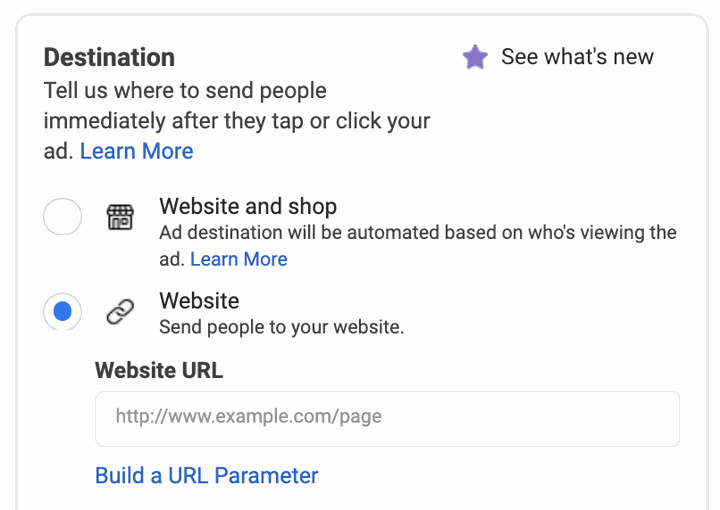The image size is (720, 510).
Task: Click the storefront shop icon
Action: click(120, 217)
